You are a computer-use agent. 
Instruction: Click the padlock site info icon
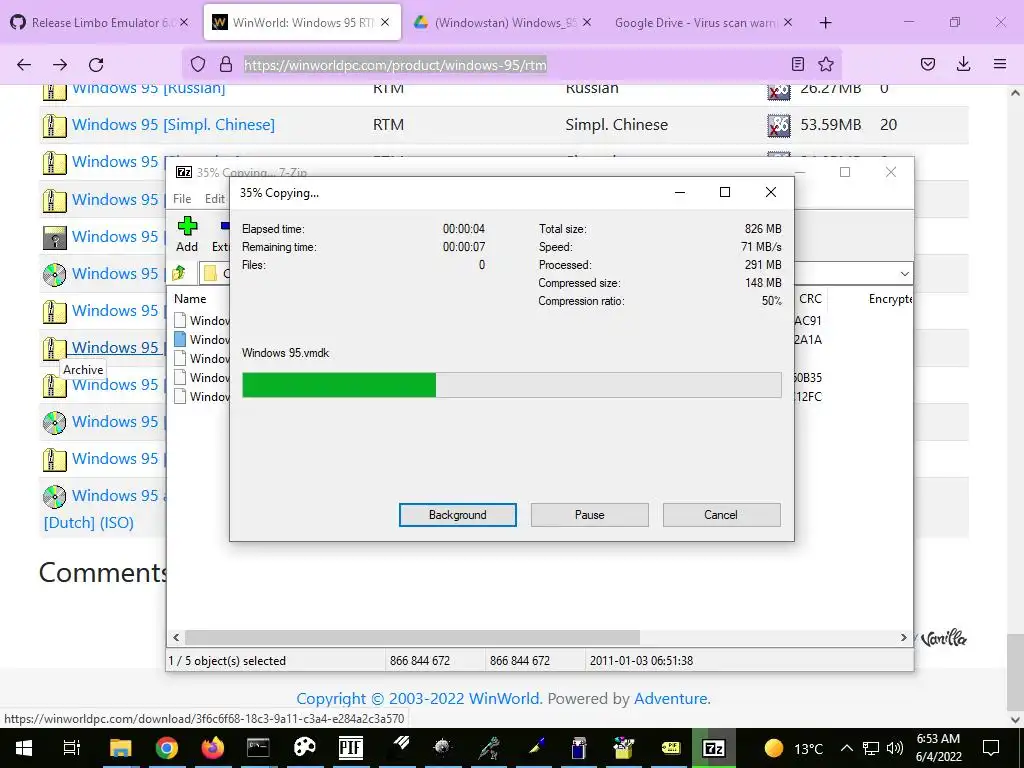pos(226,64)
